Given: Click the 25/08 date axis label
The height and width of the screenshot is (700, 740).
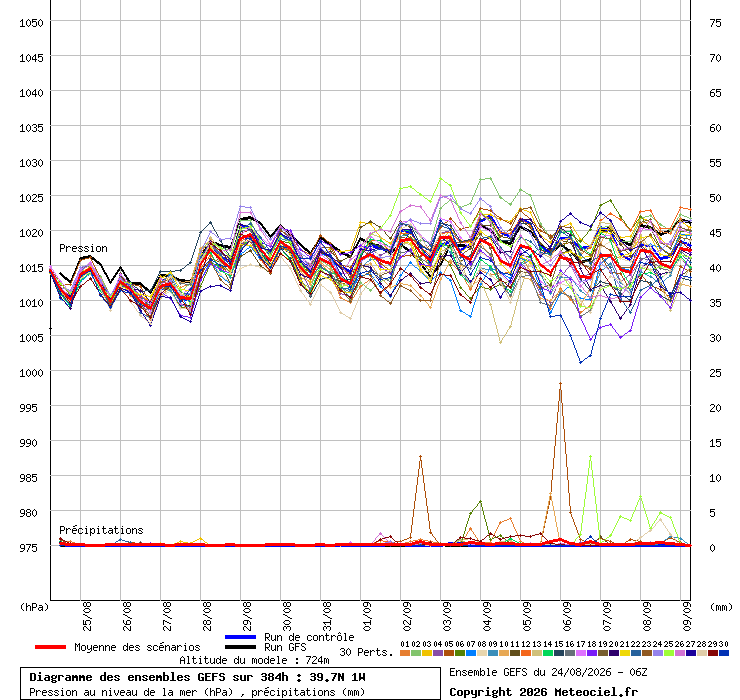Looking at the screenshot, I should click(87, 616).
